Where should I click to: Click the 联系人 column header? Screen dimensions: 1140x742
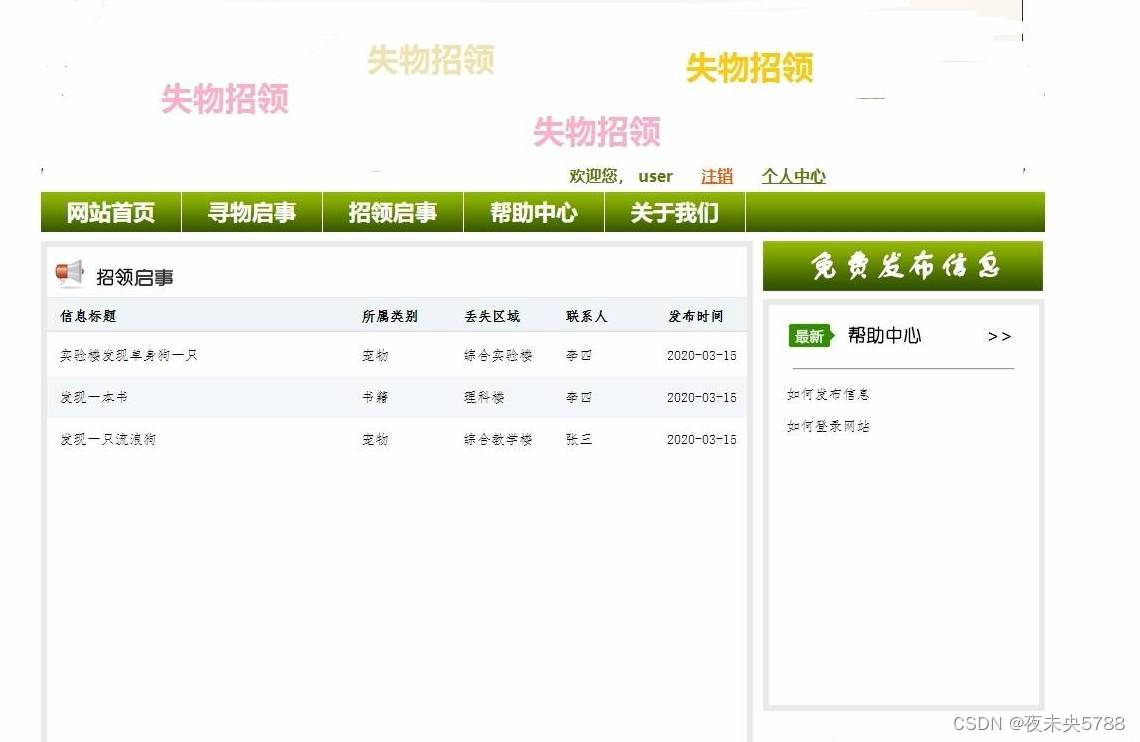tap(586, 316)
